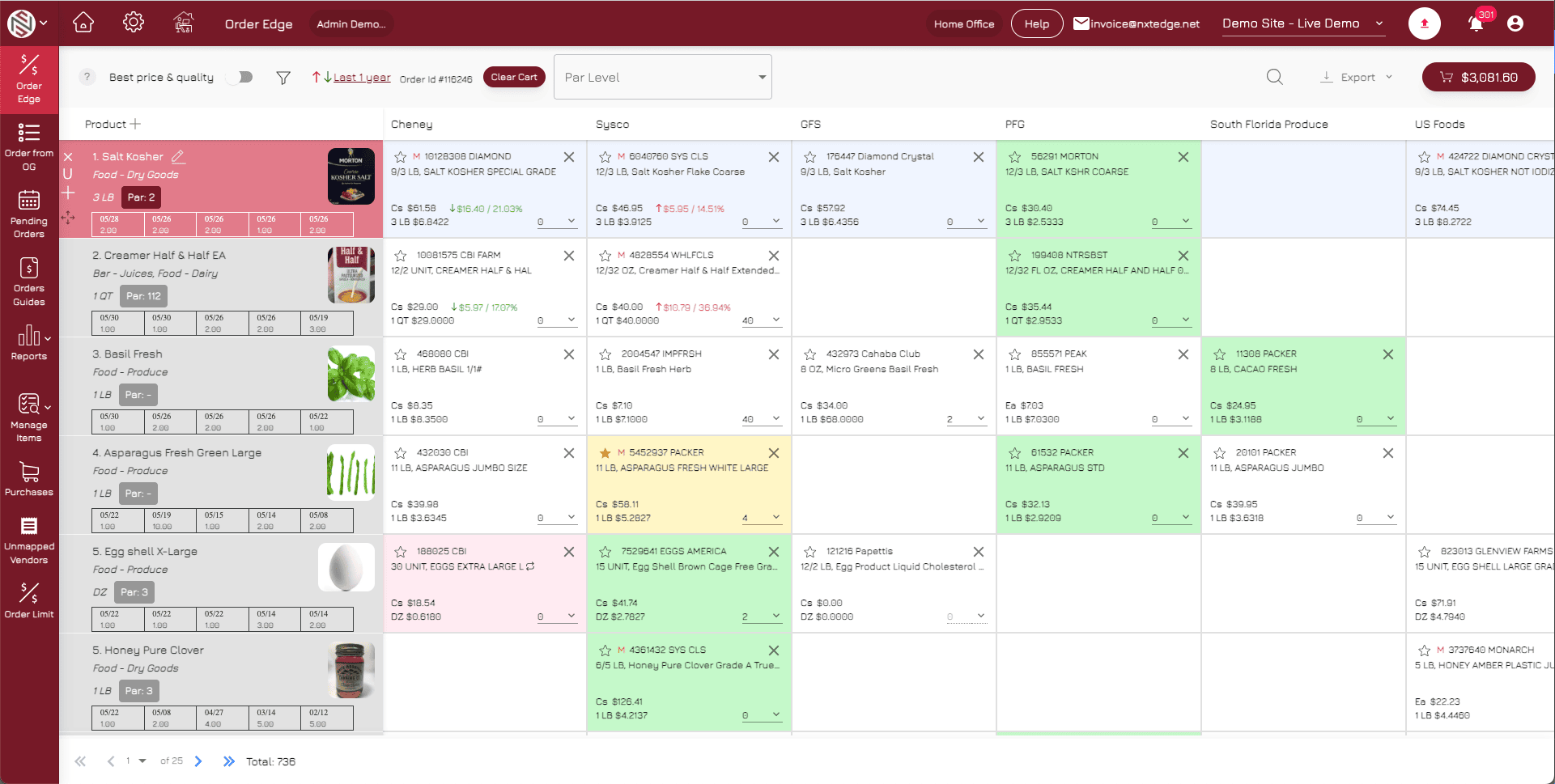Open the logo menu chevron
The image size is (1555, 784).
coord(44,23)
